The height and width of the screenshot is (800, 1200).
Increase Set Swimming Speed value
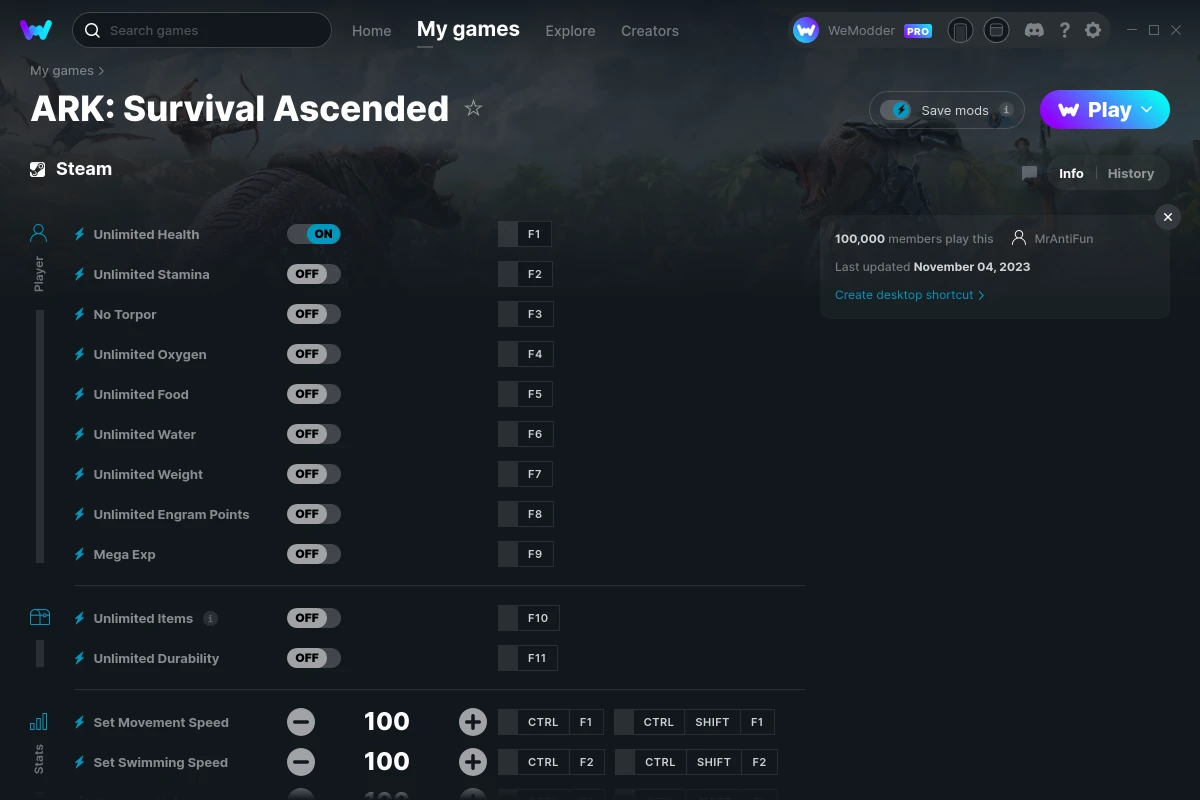coord(473,762)
